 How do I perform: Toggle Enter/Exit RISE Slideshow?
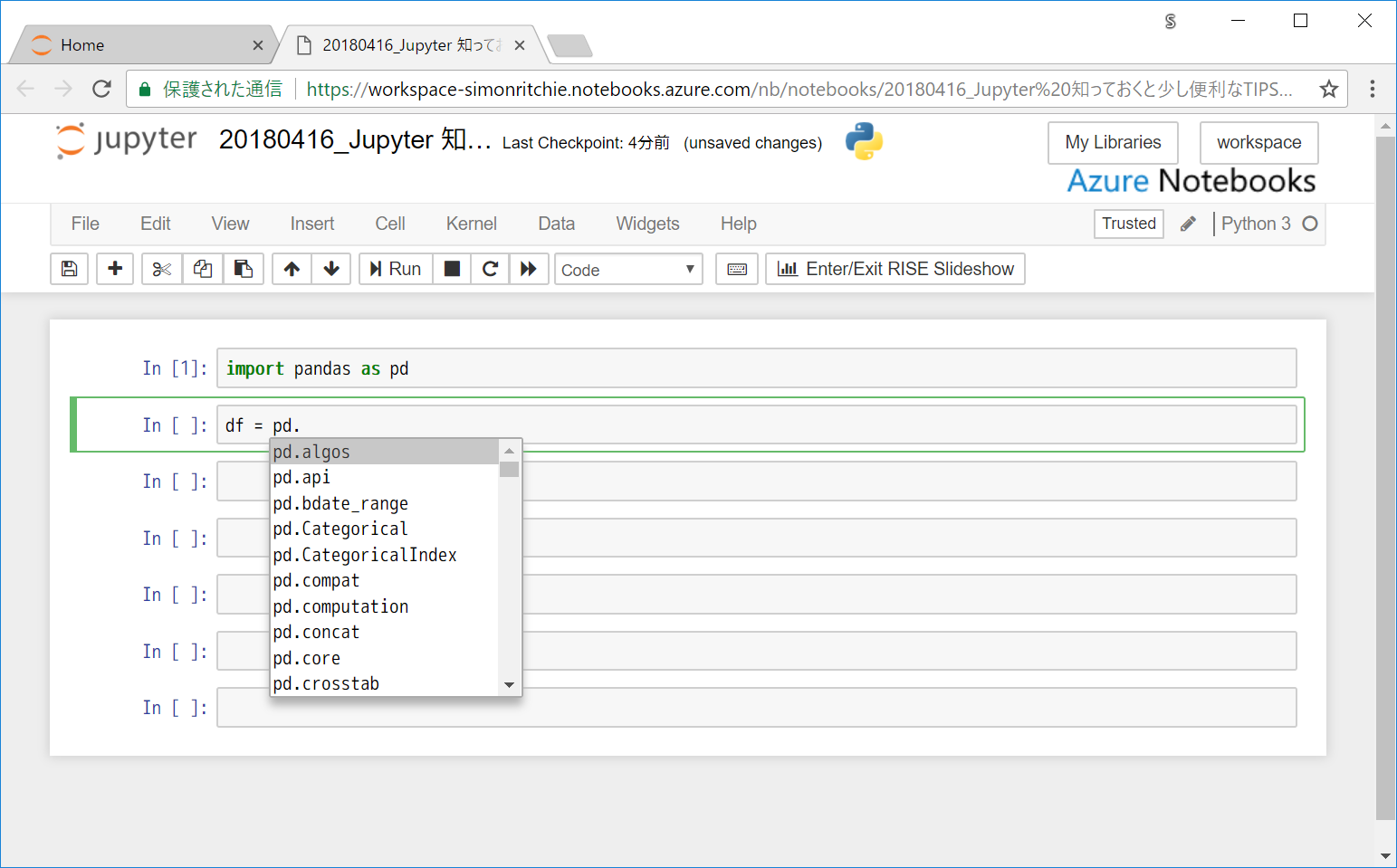(x=895, y=269)
